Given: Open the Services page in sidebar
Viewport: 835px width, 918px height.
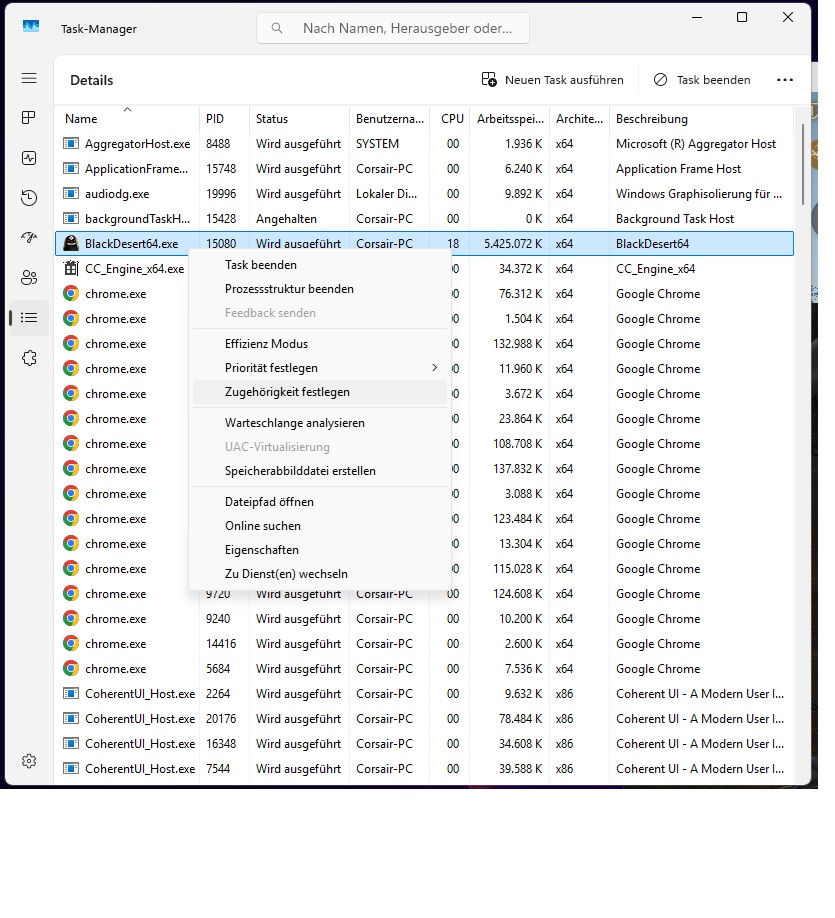Looking at the screenshot, I should click(29, 358).
